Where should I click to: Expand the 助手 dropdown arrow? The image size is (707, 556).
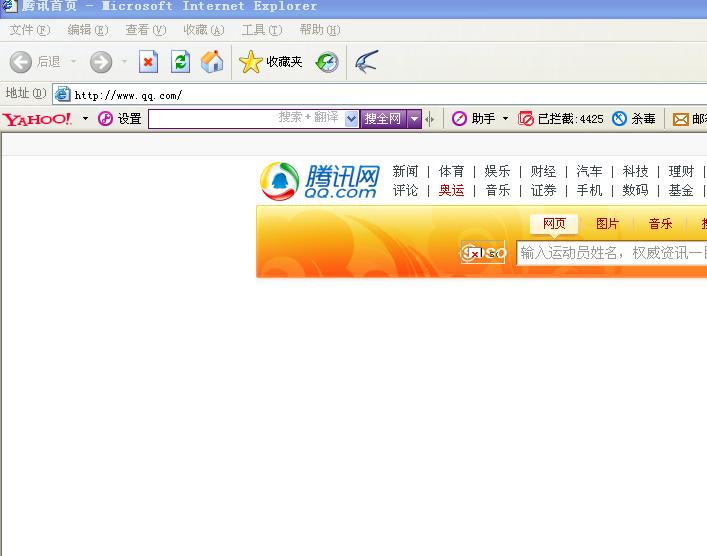point(505,119)
